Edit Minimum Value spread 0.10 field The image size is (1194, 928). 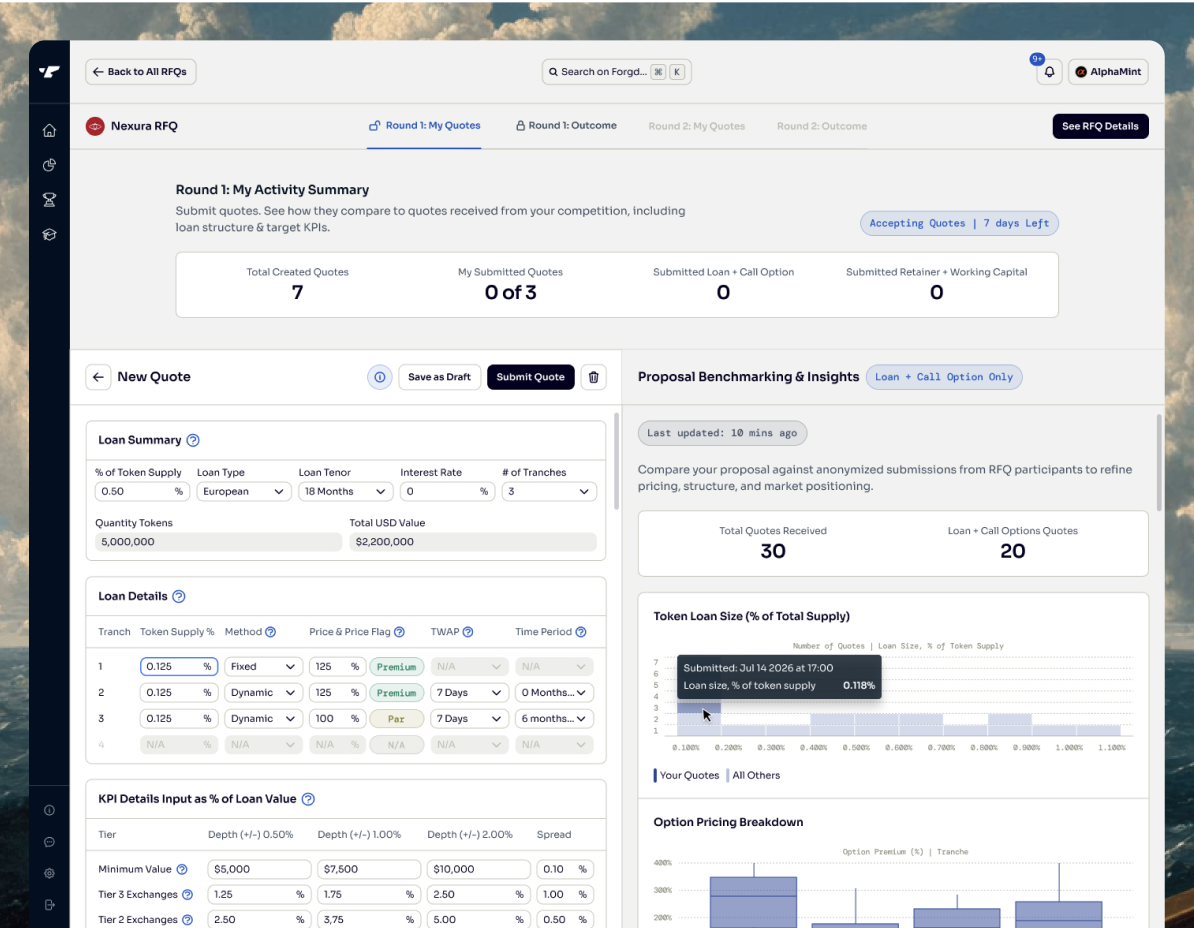565,869
